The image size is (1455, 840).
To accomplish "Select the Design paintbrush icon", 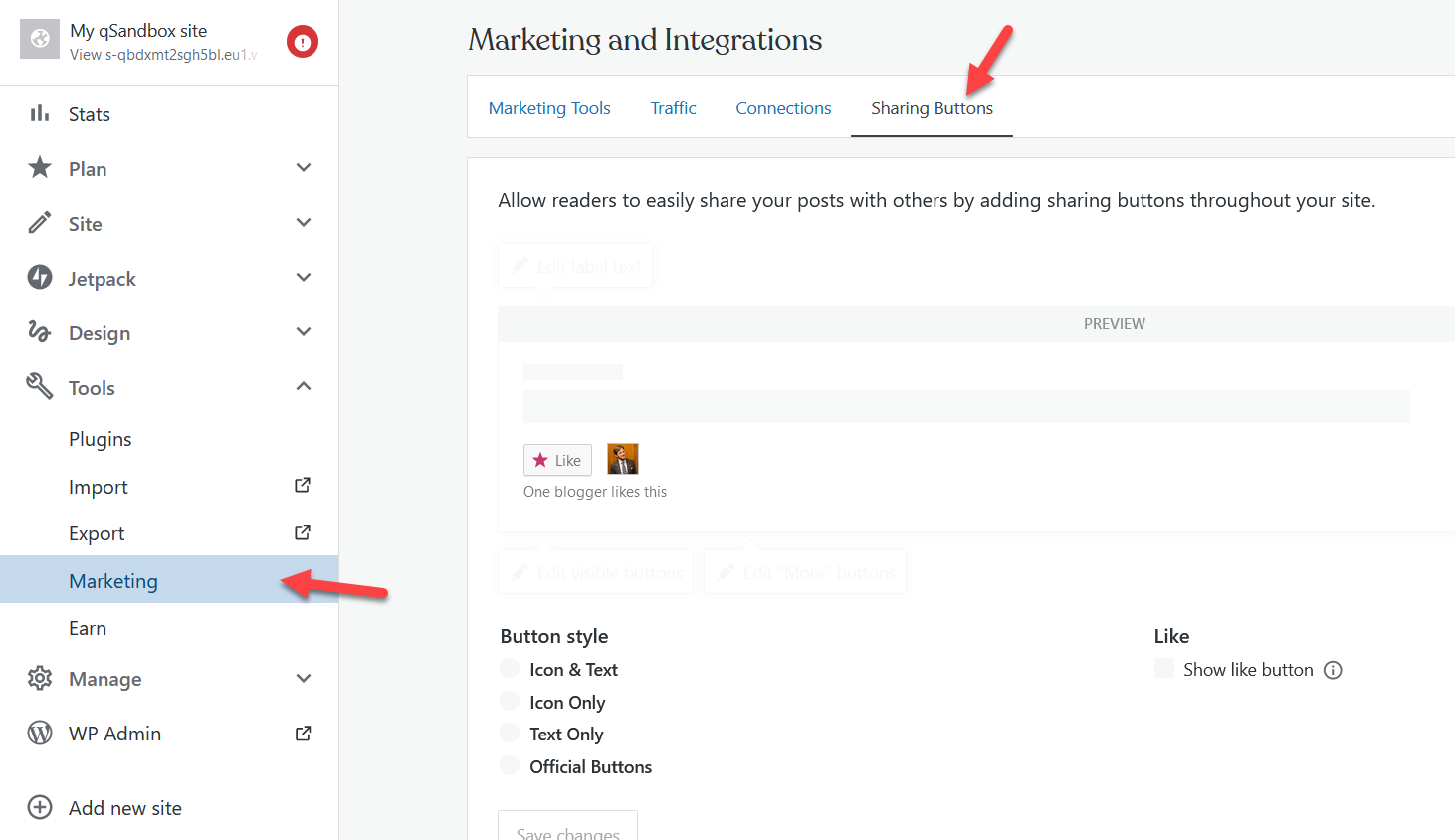I will [40, 332].
